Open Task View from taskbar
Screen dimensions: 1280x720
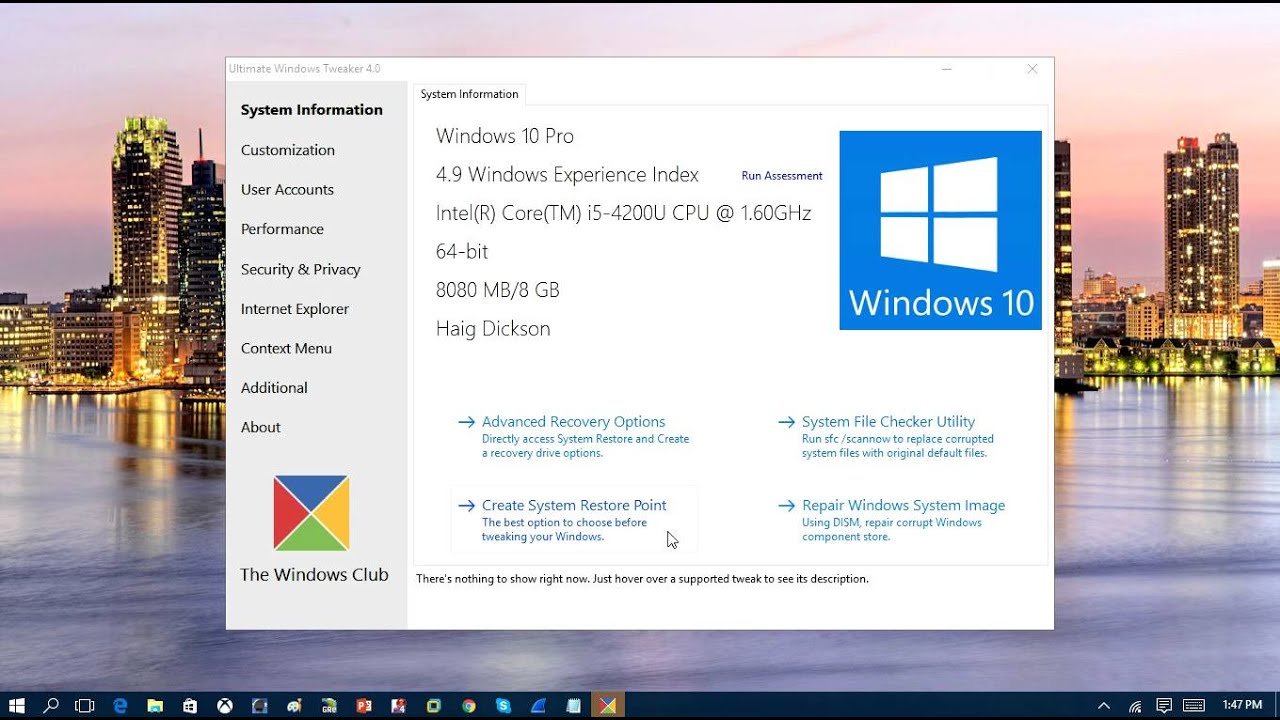pyautogui.click(x=85, y=705)
